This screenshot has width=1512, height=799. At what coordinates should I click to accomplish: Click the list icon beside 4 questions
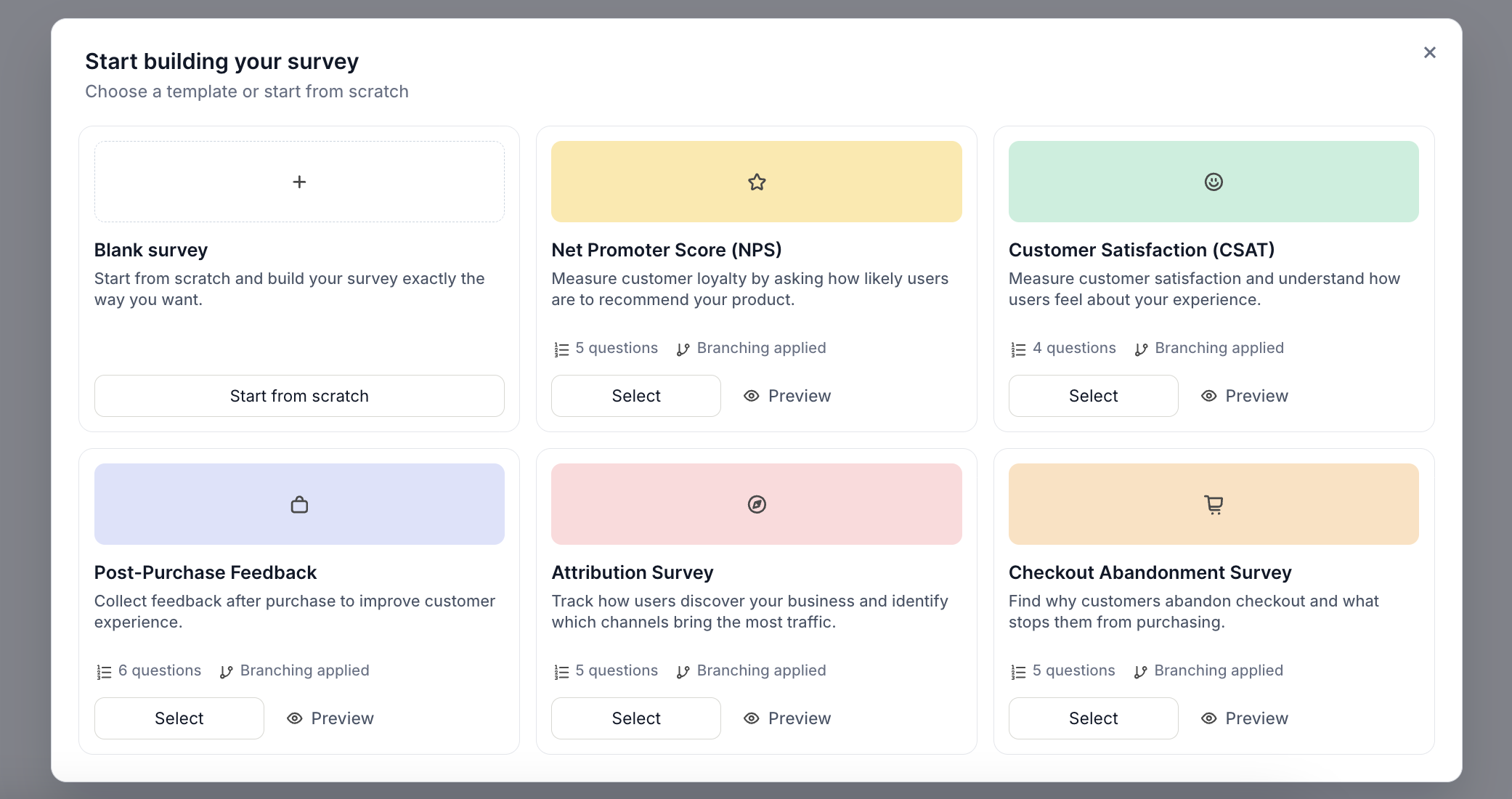click(x=1018, y=349)
